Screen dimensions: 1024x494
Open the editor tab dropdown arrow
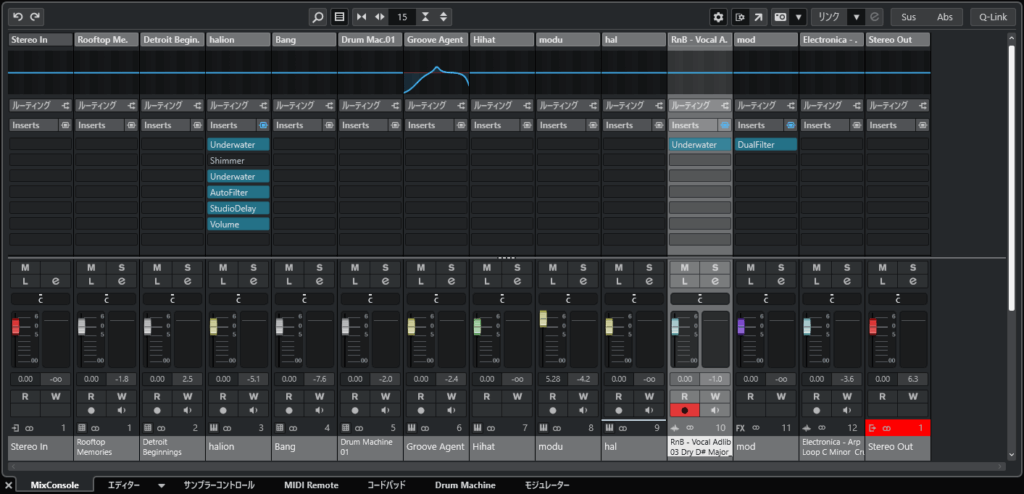point(161,486)
